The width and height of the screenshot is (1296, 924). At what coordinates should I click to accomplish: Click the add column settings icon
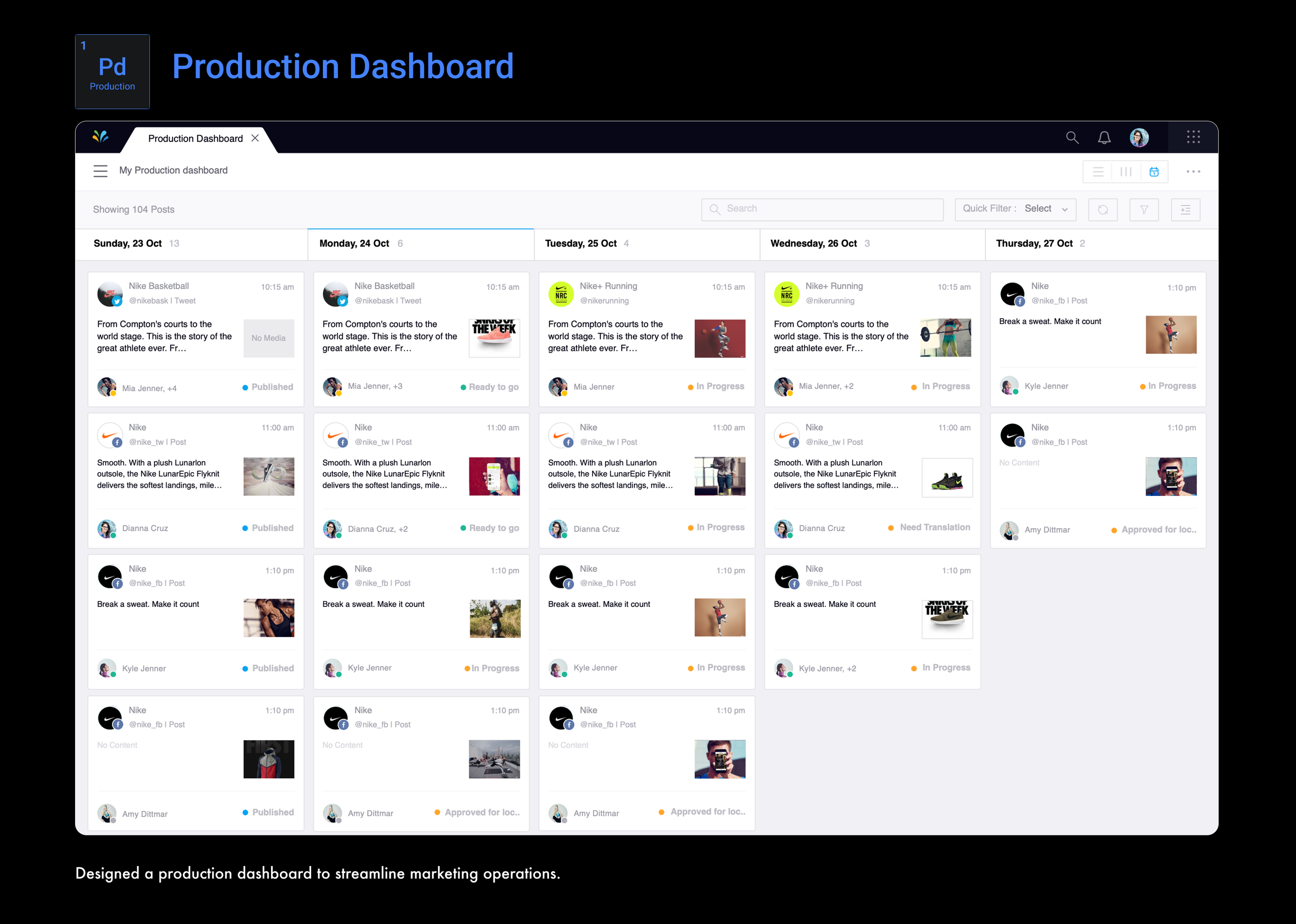click(x=1185, y=210)
